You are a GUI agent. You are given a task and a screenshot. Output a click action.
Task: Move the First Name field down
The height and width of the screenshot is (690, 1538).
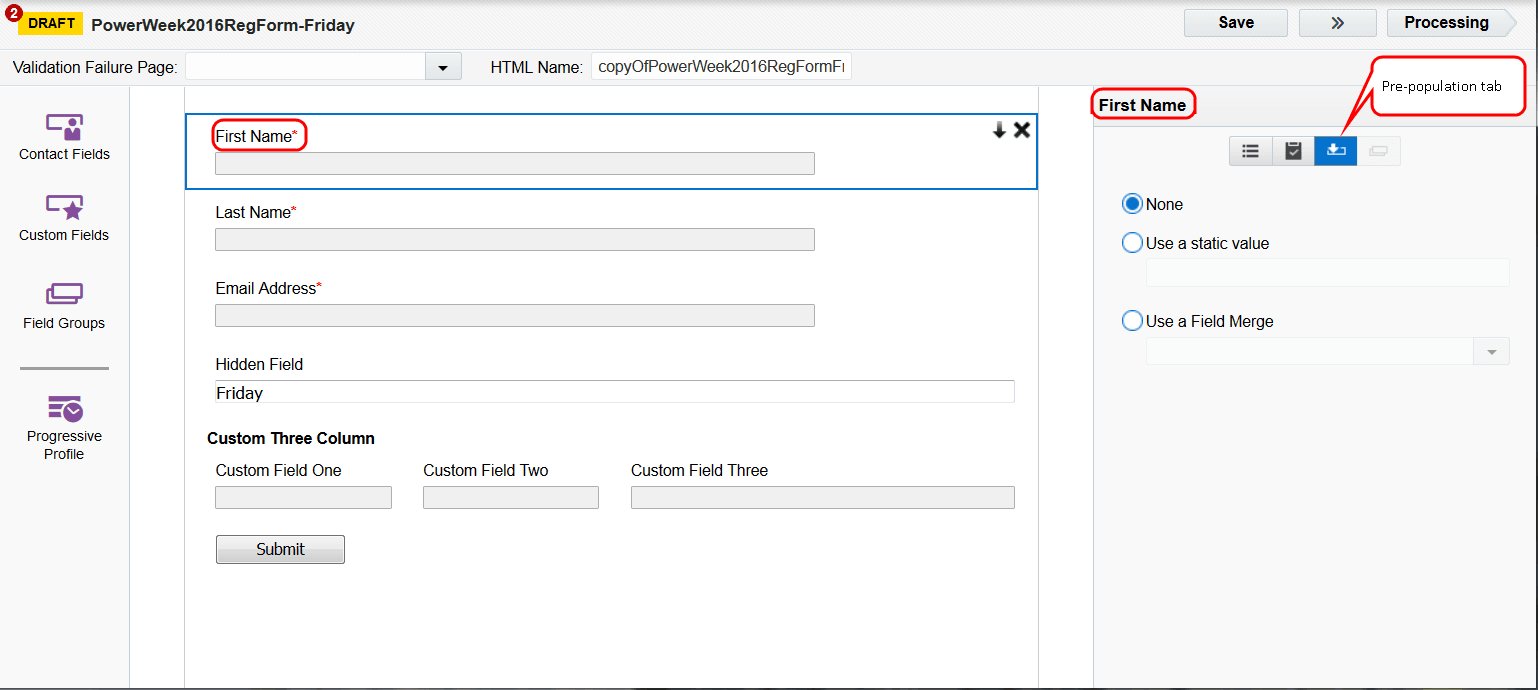tap(998, 130)
